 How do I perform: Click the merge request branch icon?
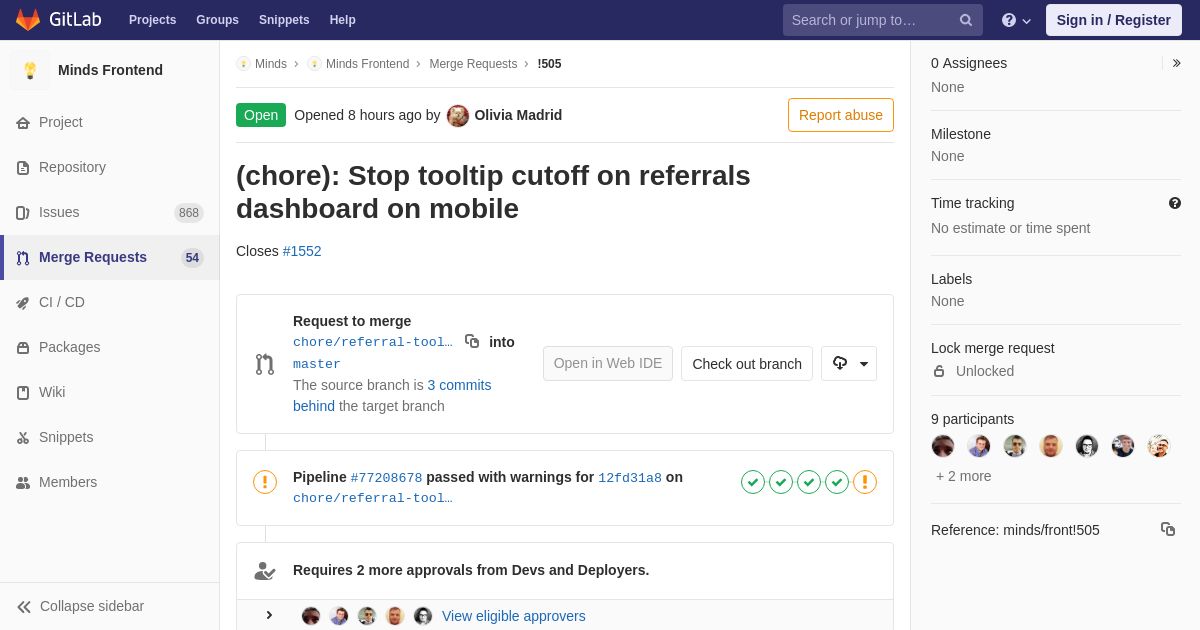[265, 364]
